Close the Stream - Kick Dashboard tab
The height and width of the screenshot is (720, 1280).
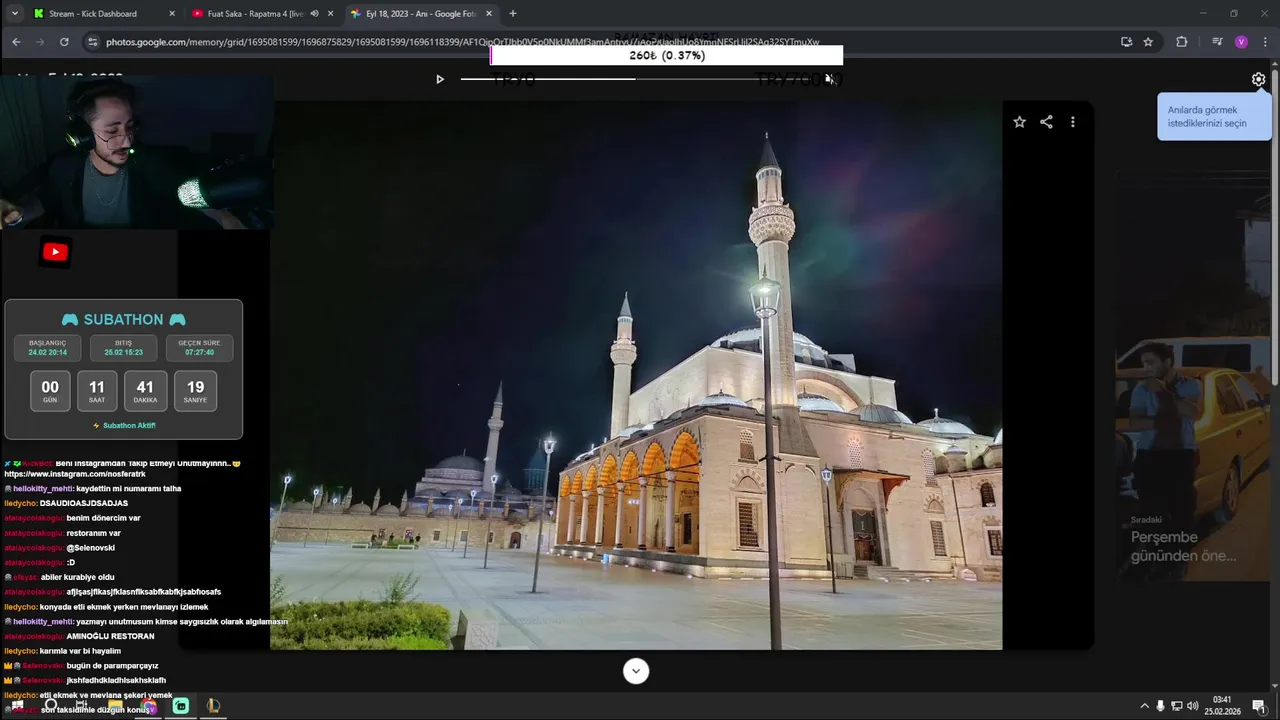pos(172,14)
